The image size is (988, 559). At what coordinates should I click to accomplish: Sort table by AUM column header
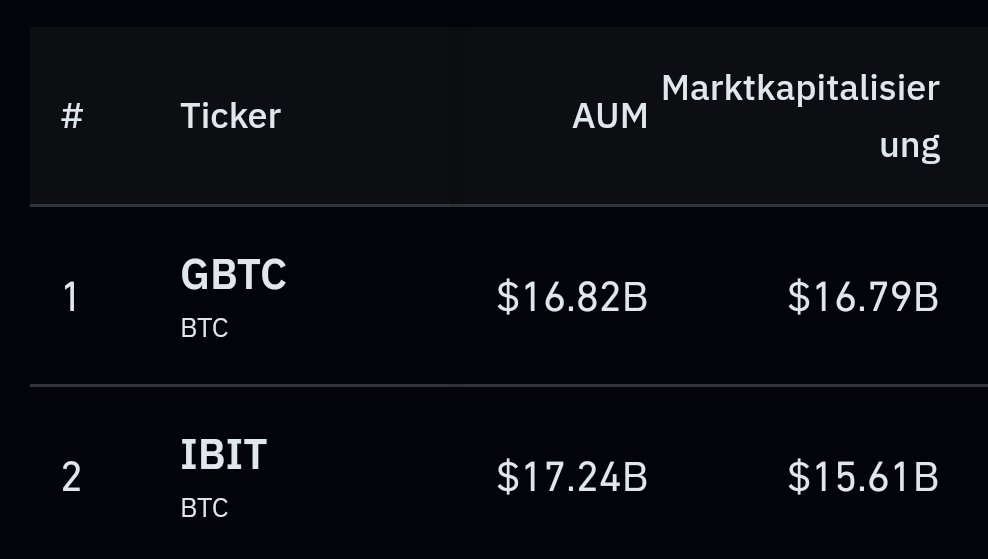[x=609, y=116]
